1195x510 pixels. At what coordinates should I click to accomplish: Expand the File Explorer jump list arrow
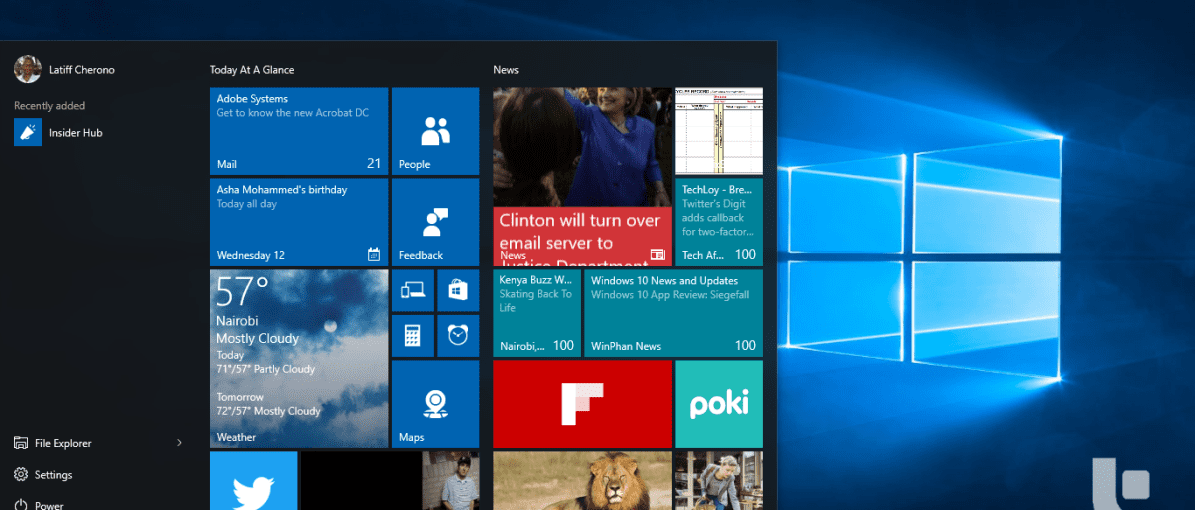tap(179, 443)
